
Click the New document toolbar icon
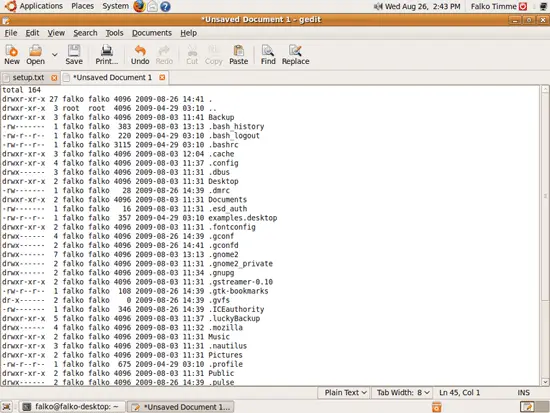click(12, 55)
